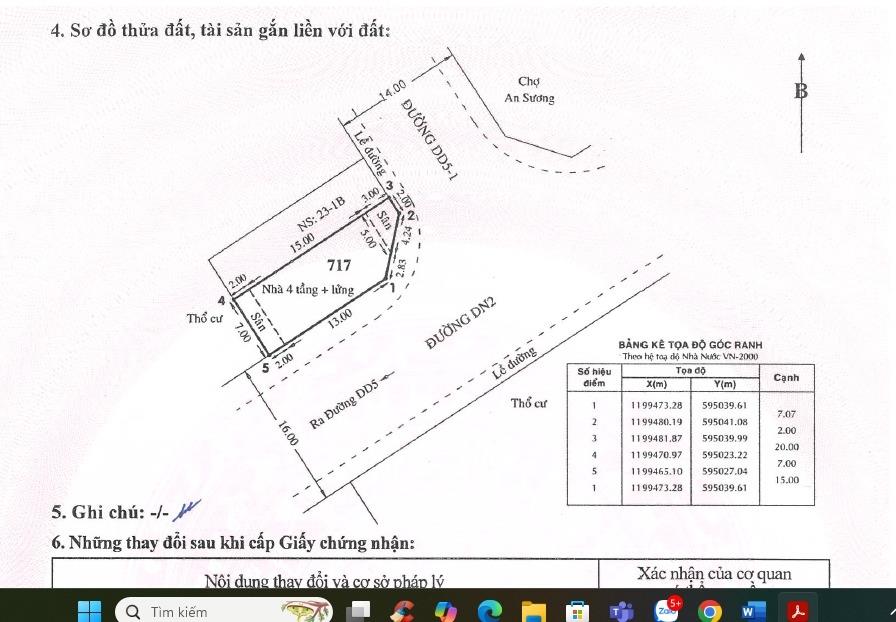Open Task View from the taskbar
Screen dimensions: 896x622
point(358,610)
